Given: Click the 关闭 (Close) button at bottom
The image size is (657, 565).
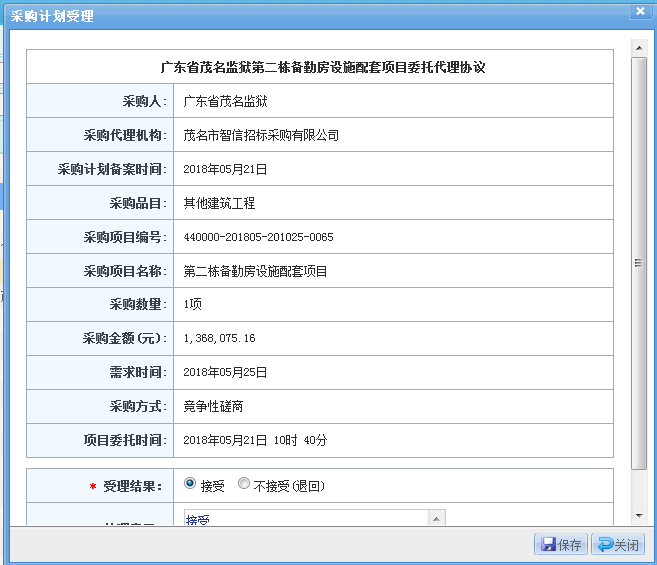Looking at the screenshot, I should click(617, 545).
